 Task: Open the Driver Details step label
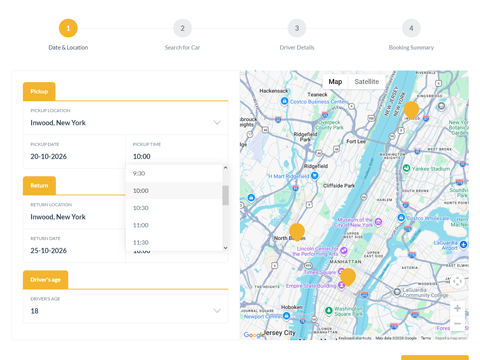click(x=297, y=48)
